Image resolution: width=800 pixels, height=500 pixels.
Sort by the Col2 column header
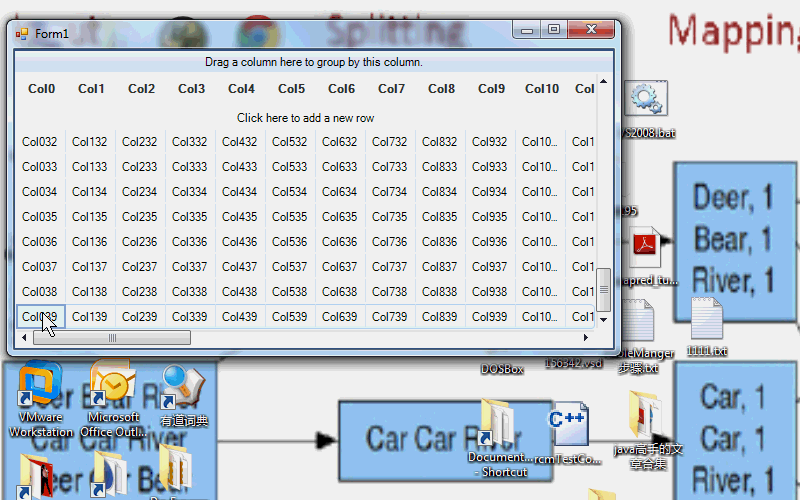[x=141, y=89]
